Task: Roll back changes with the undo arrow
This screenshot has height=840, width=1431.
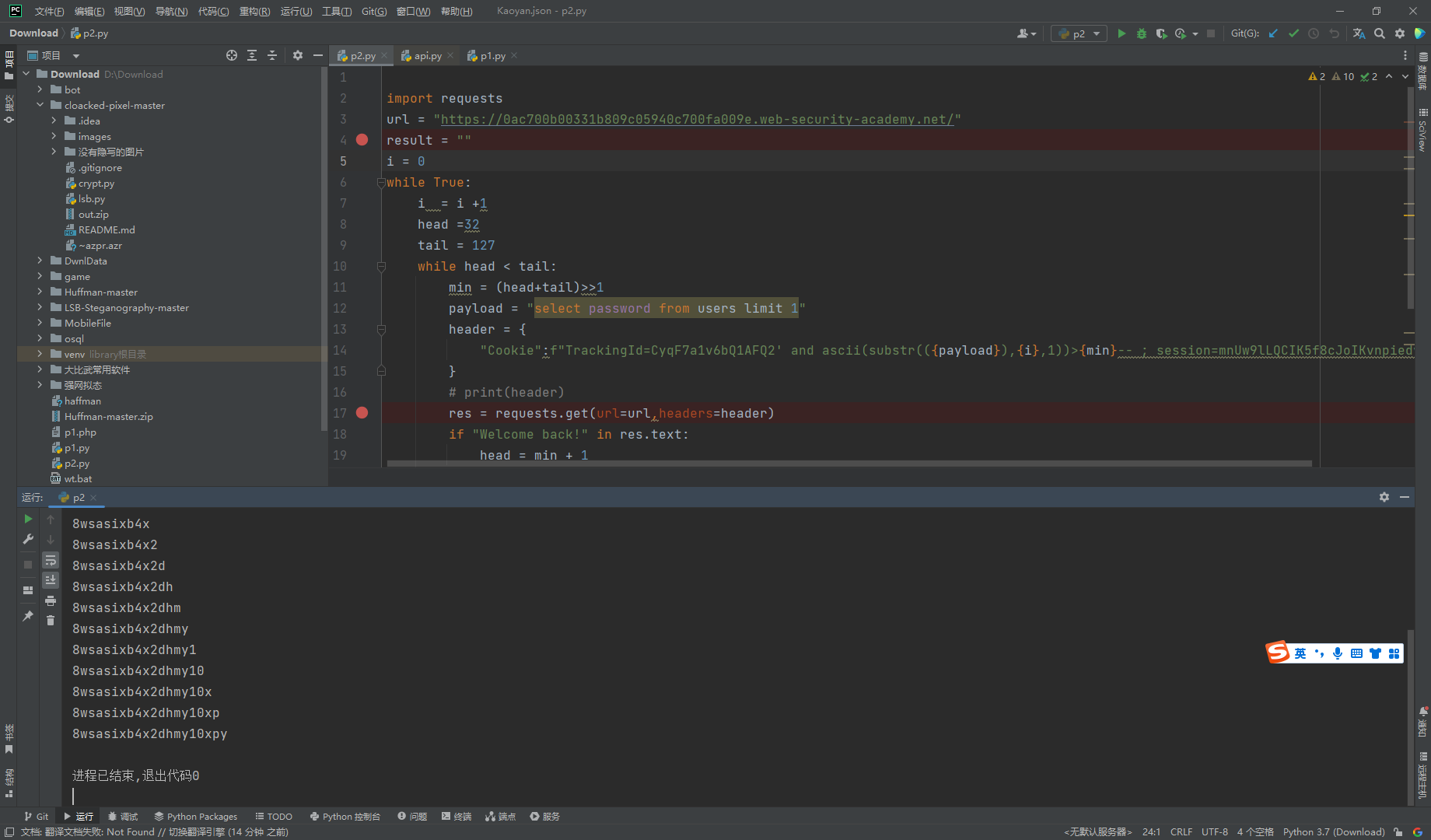Action: pyautogui.click(x=1335, y=33)
